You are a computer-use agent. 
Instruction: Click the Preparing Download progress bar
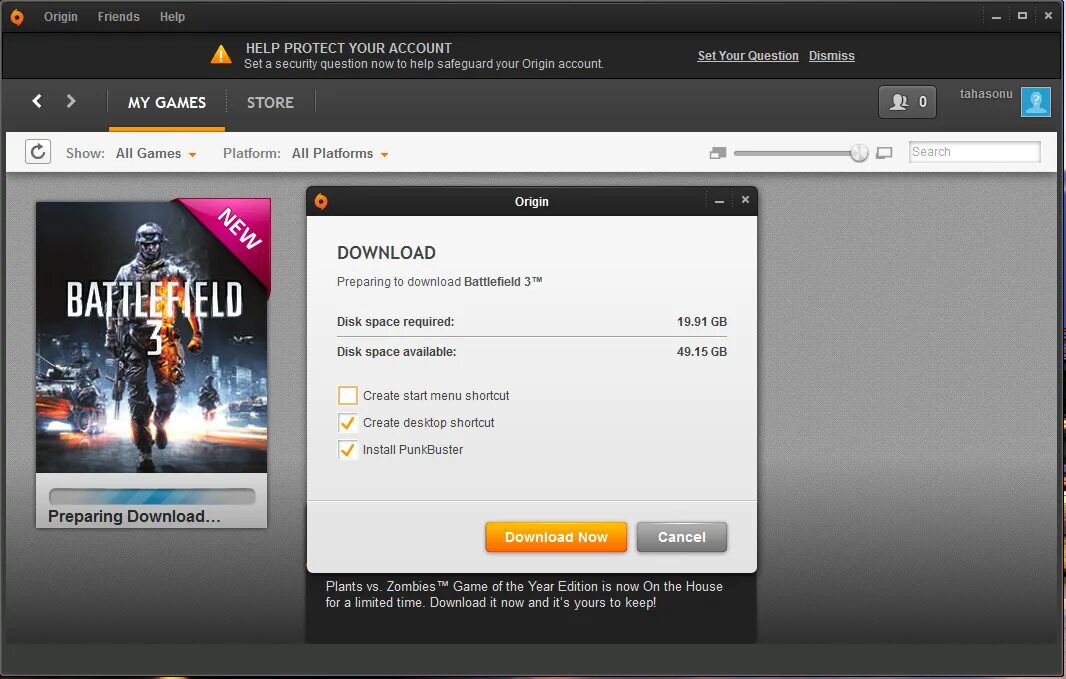pos(152,496)
